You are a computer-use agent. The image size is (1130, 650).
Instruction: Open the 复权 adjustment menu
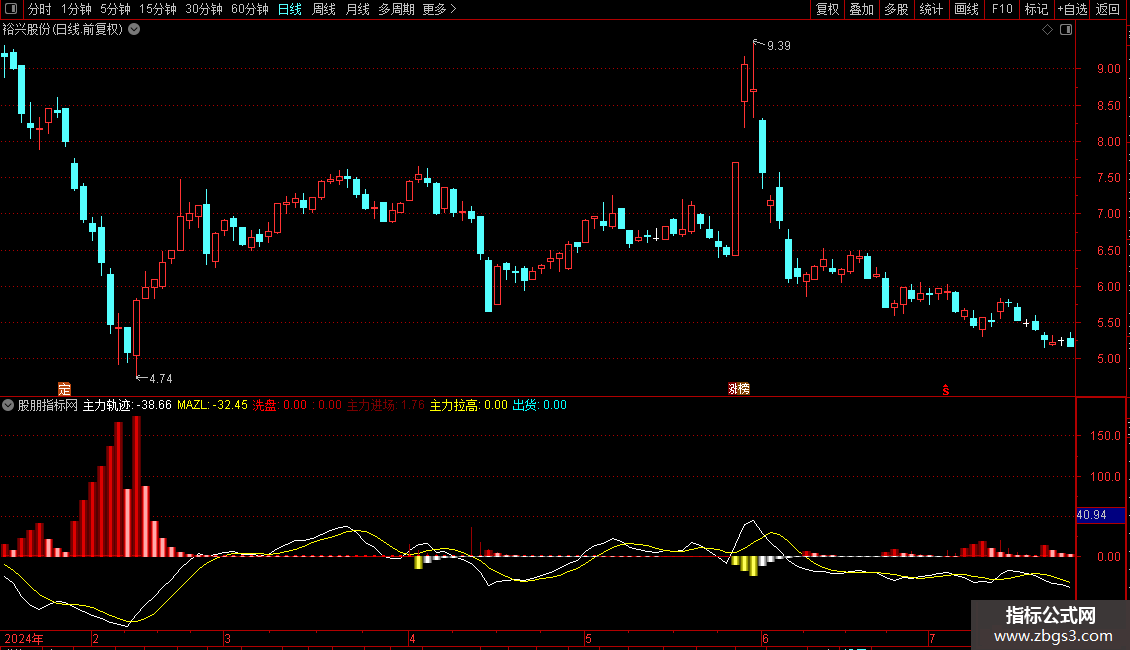pos(827,9)
